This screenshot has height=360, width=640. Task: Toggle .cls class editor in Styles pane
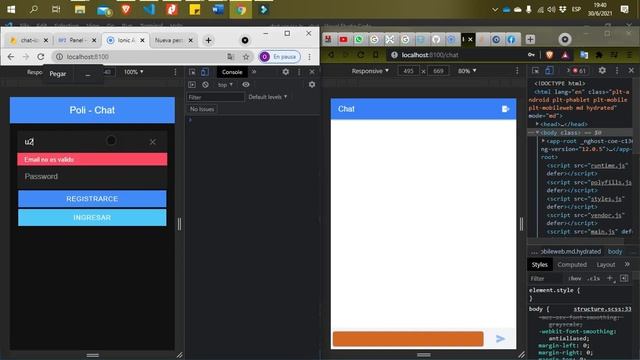point(594,278)
